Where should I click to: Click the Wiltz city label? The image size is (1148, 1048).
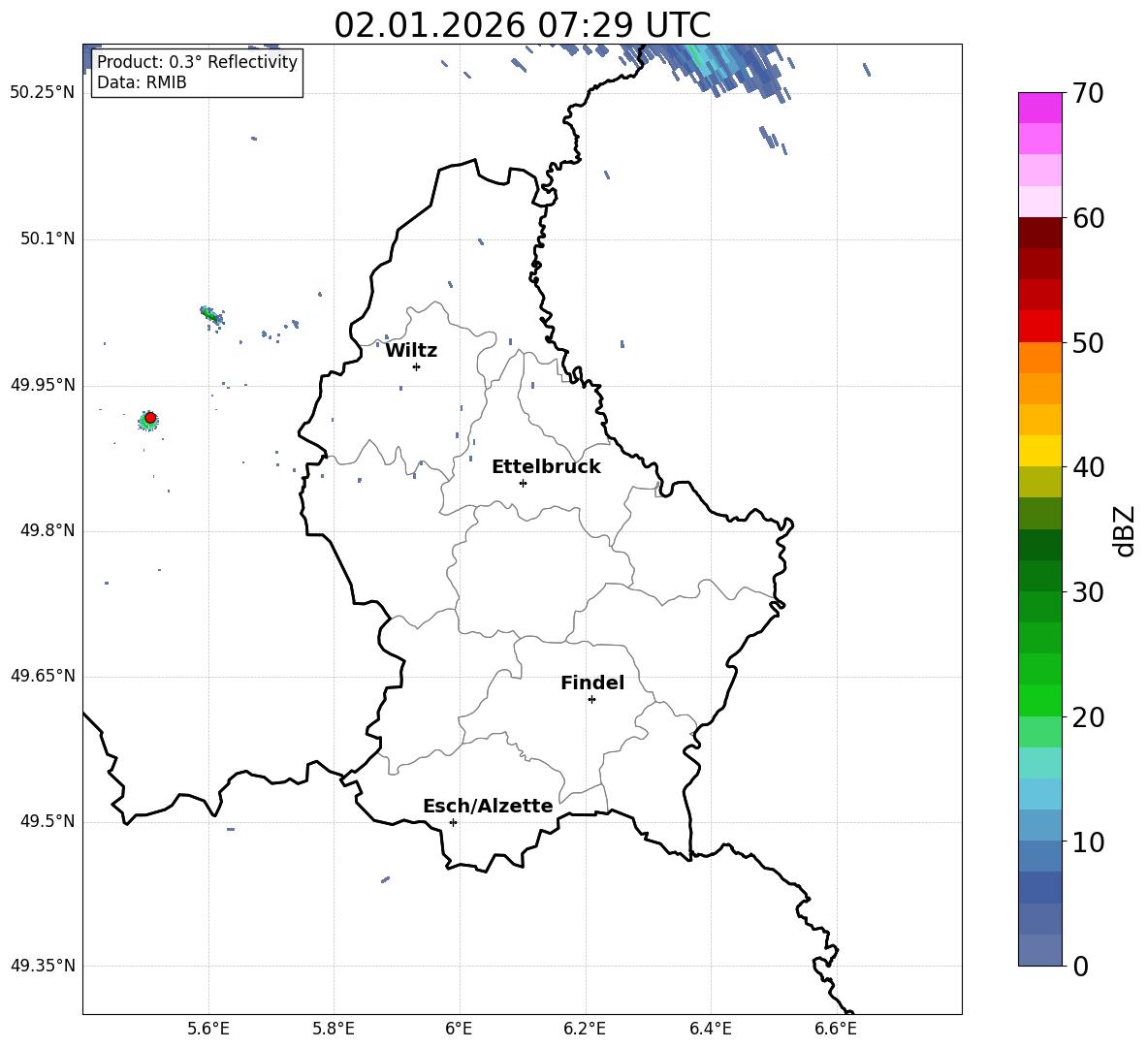tap(411, 351)
